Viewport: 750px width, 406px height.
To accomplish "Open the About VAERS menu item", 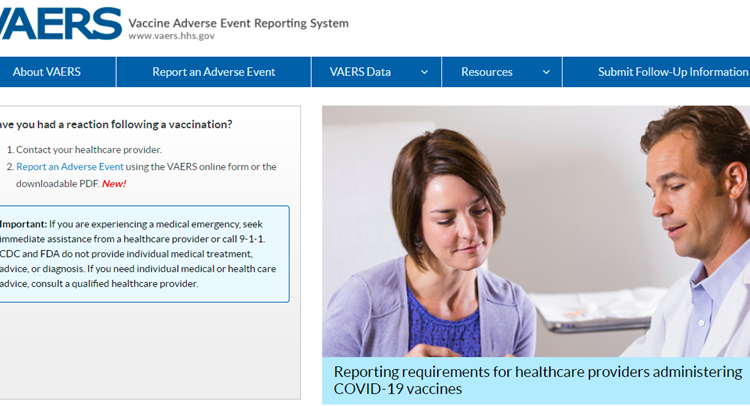I will tap(47, 72).
